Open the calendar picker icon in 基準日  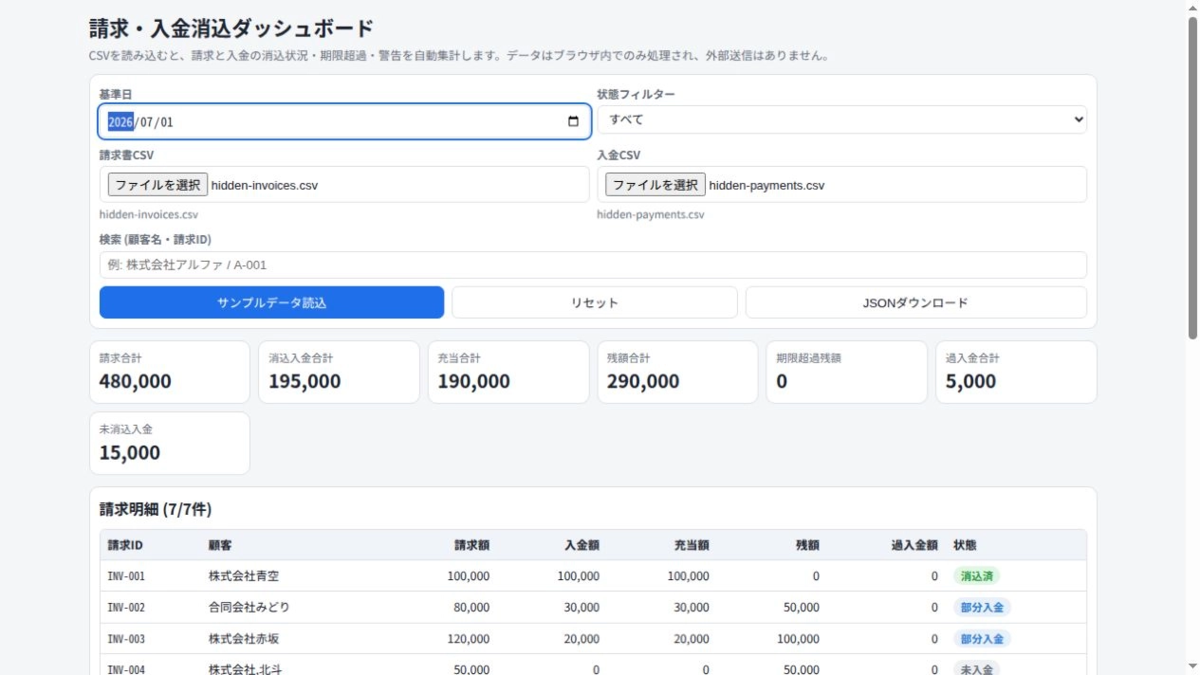coord(573,122)
